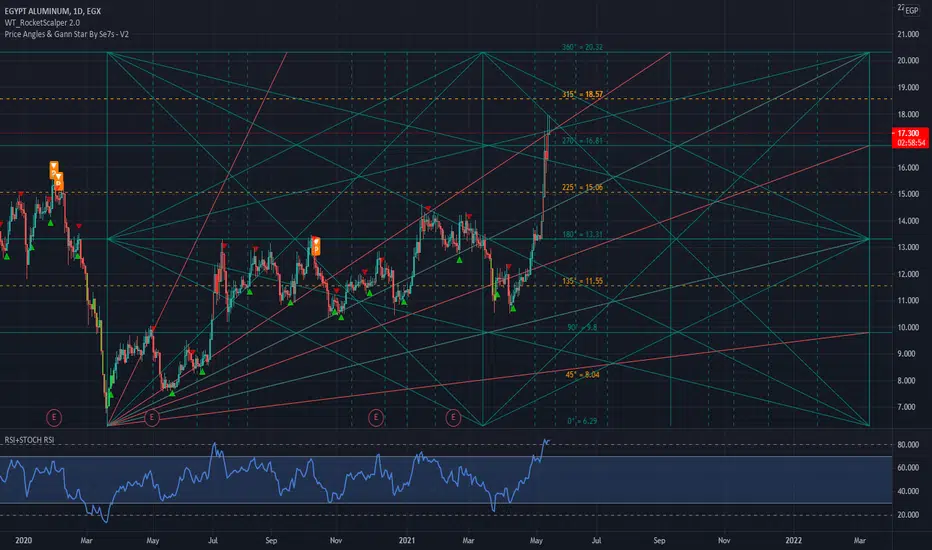
Task: Click the blue RSI line at its peak above 80
Action: 546,441
